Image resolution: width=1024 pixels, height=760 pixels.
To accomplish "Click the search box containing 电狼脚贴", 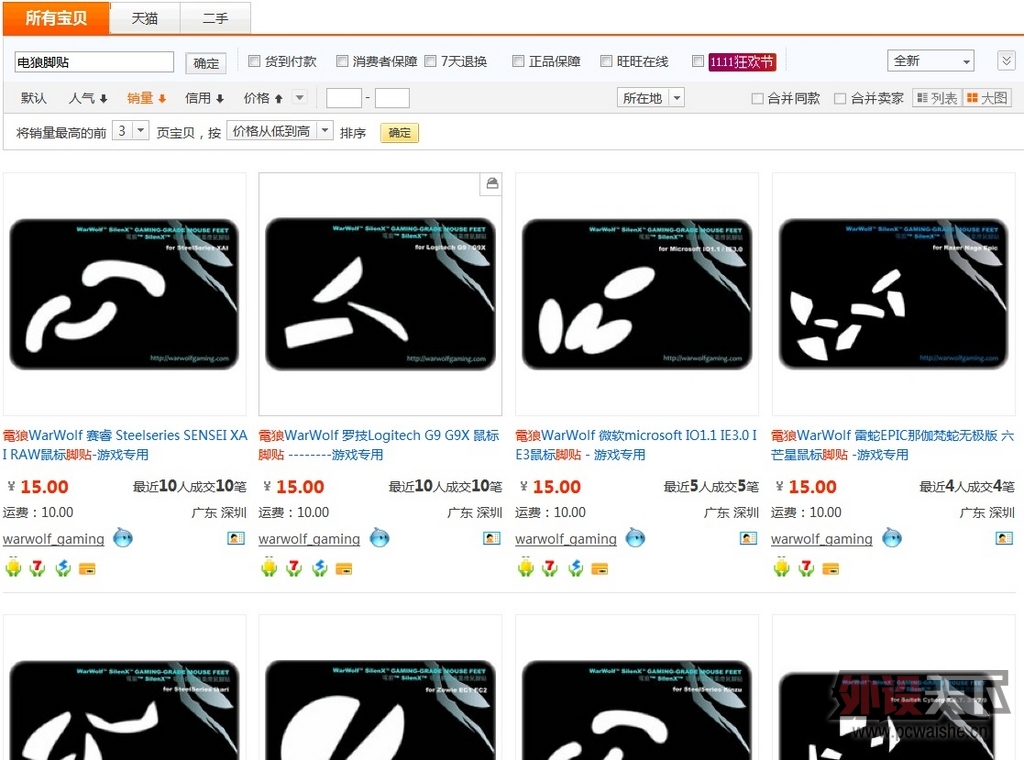I will (94, 62).
